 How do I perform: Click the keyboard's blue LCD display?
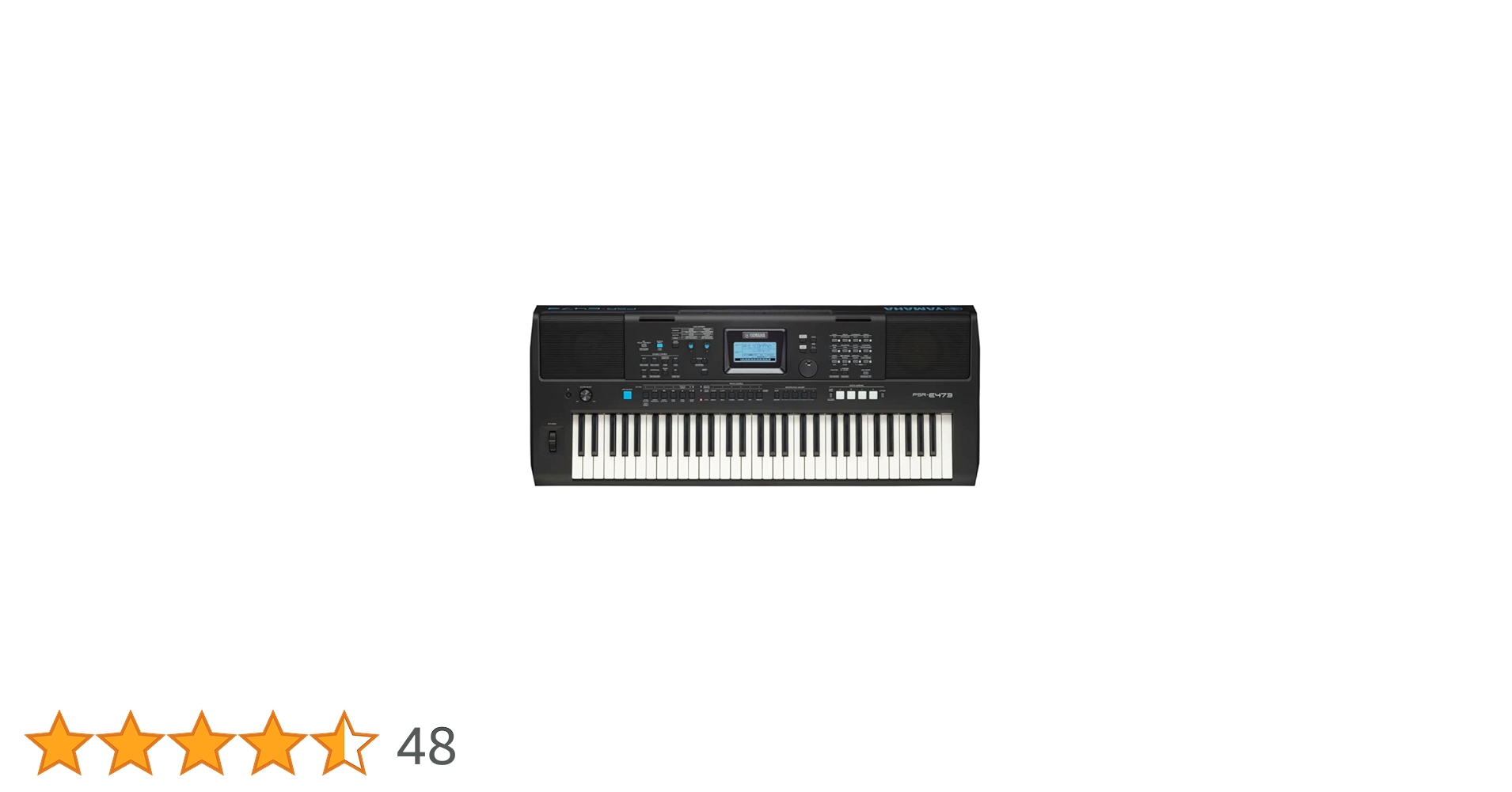(754, 352)
